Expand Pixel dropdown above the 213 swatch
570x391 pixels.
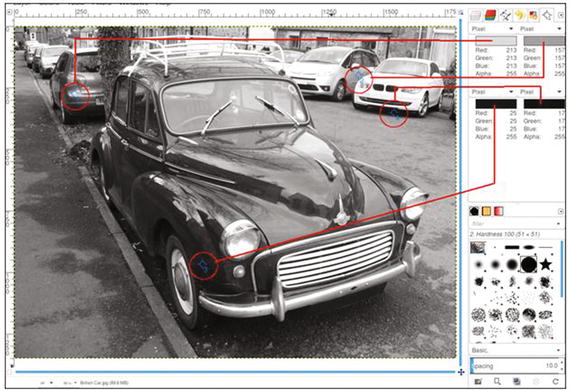click(493, 29)
